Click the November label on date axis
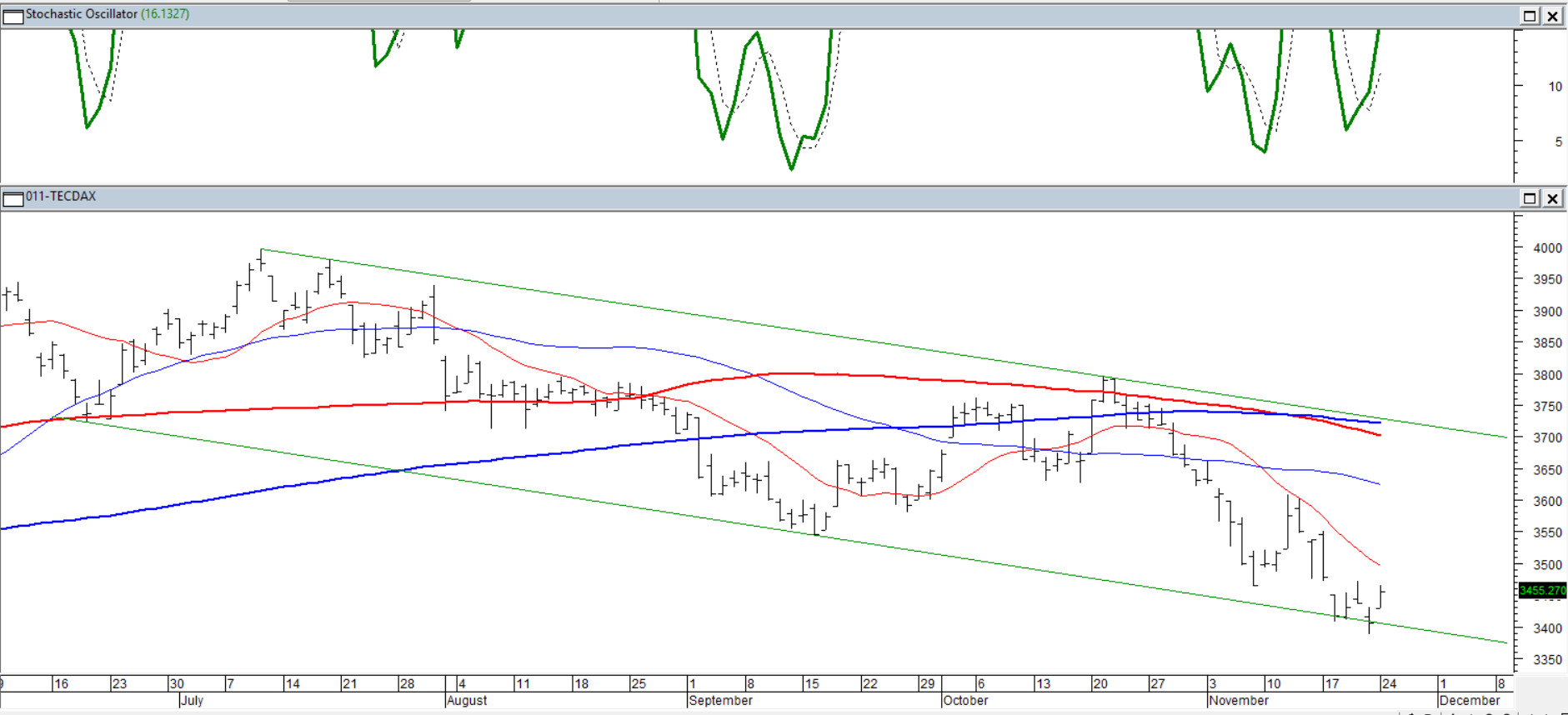Screen dimensions: 1568x715 click(1239, 701)
